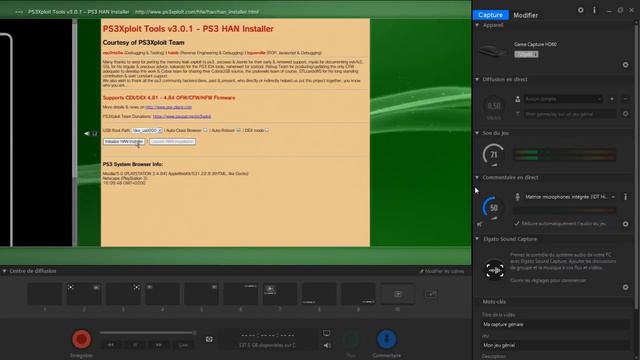Viewport: 640px width, 360px height.
Task: Select scene thumbnail 4
Action: tap(162, 294)
